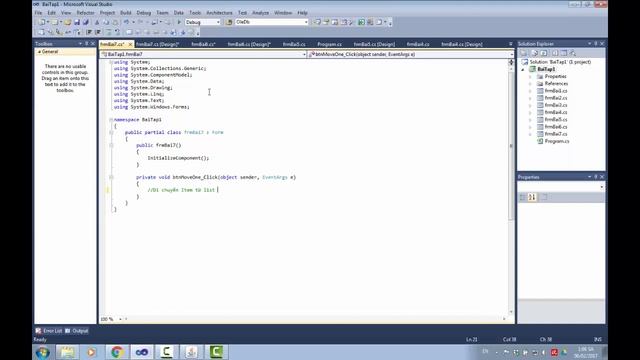Click the Find in Files icon beside OleDb
Image resolution: width=640 pixels, height=360 pixels.
click(x=229, y=22)
